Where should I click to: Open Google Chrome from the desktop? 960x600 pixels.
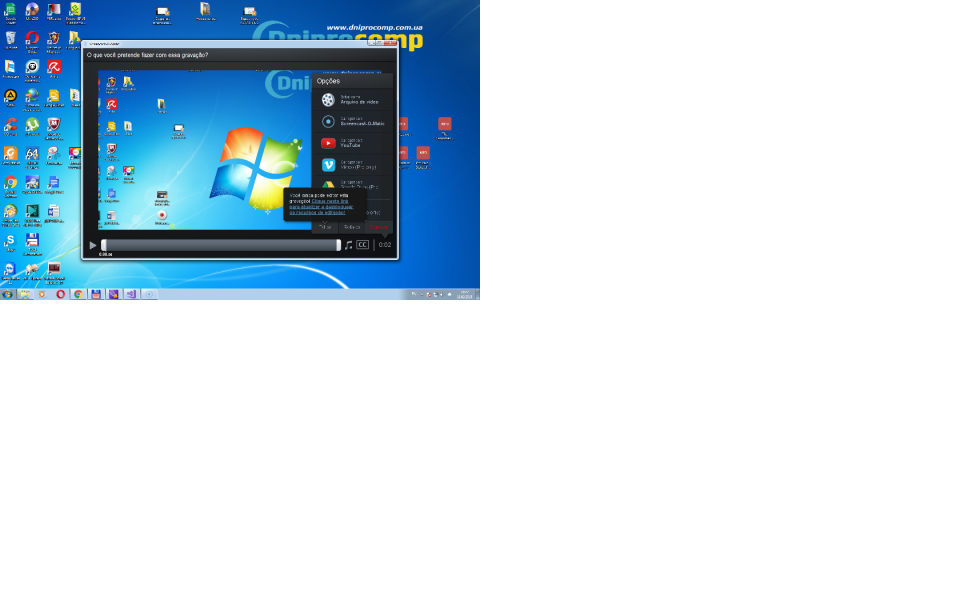[10, 183]
